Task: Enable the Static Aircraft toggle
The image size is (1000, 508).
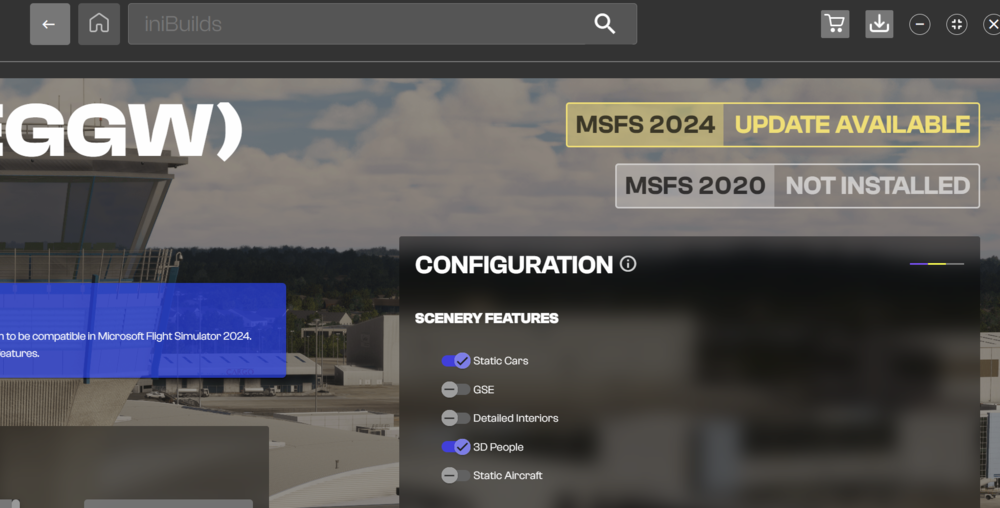Action: [x=455, y=475]
